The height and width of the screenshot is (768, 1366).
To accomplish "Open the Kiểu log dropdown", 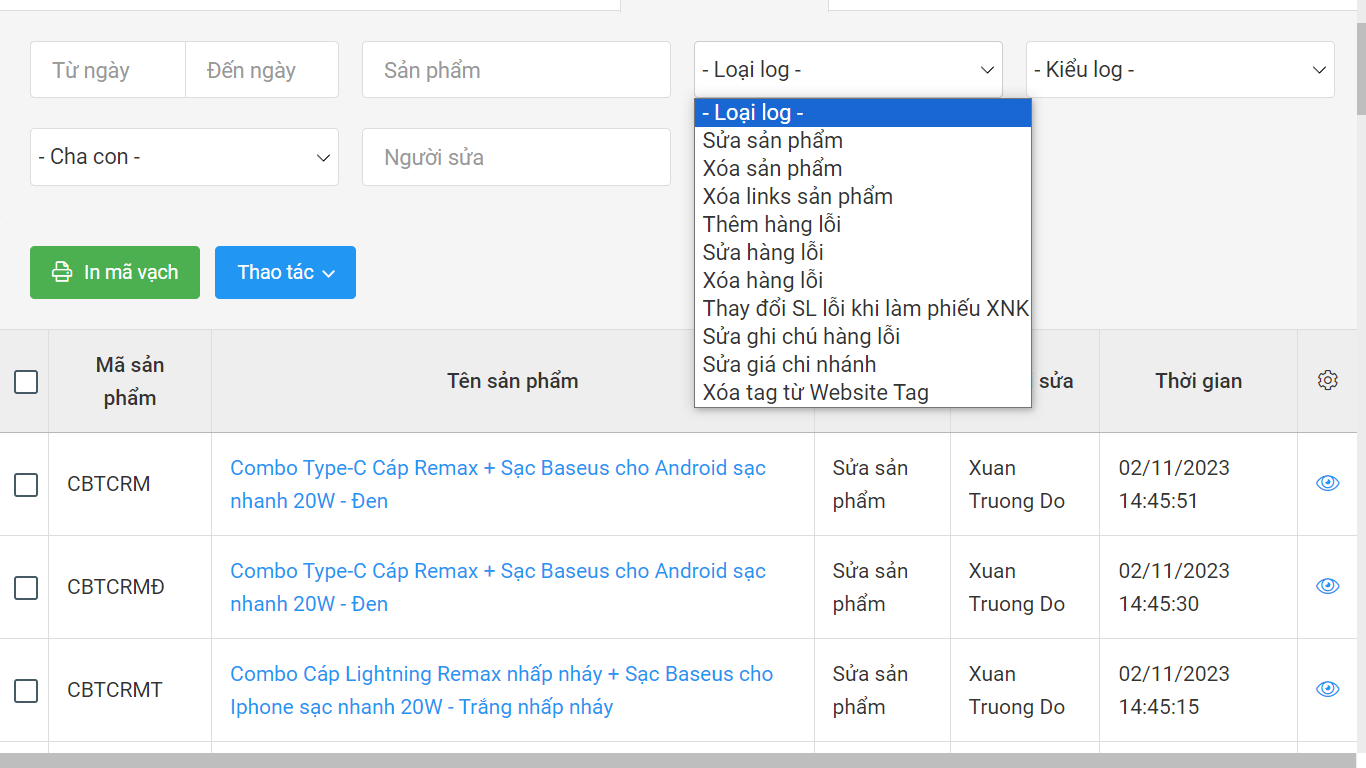I will click(x=1180, y=69).
